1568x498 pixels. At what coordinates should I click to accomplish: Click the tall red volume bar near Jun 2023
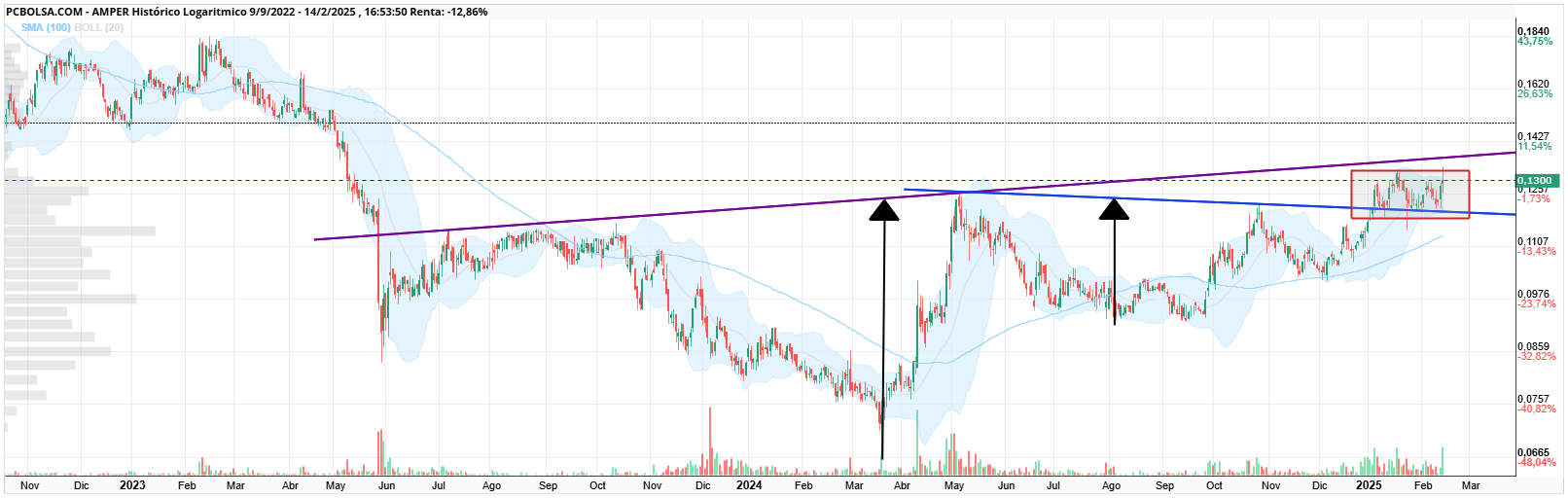[379, 452]
